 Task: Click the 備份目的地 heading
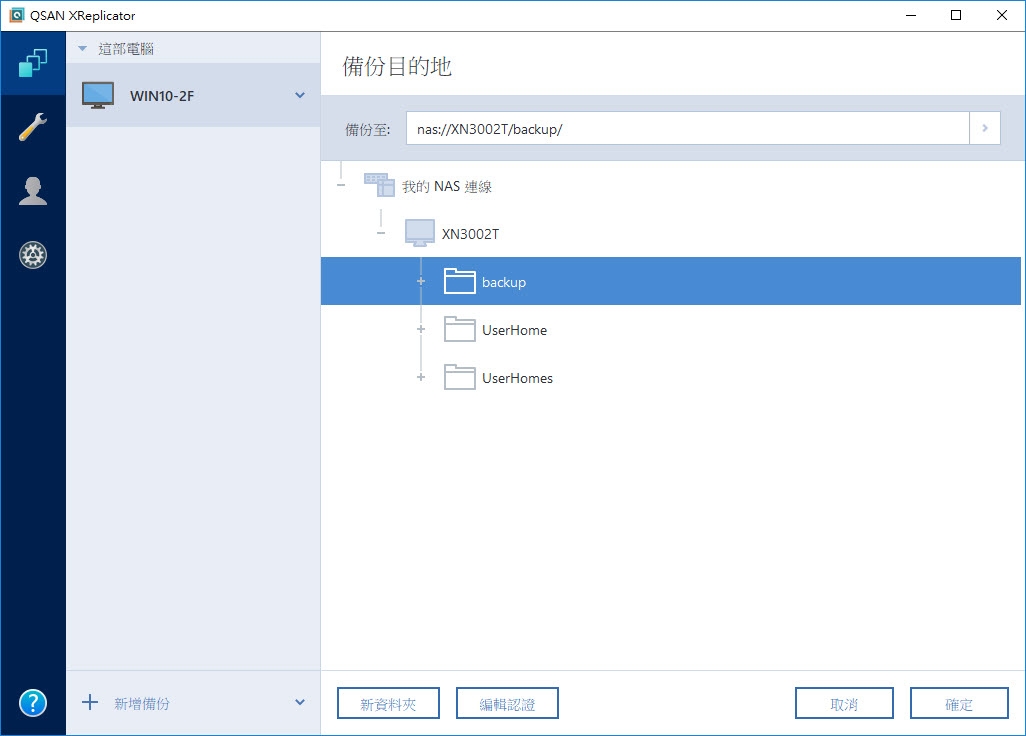coord(397,66)
